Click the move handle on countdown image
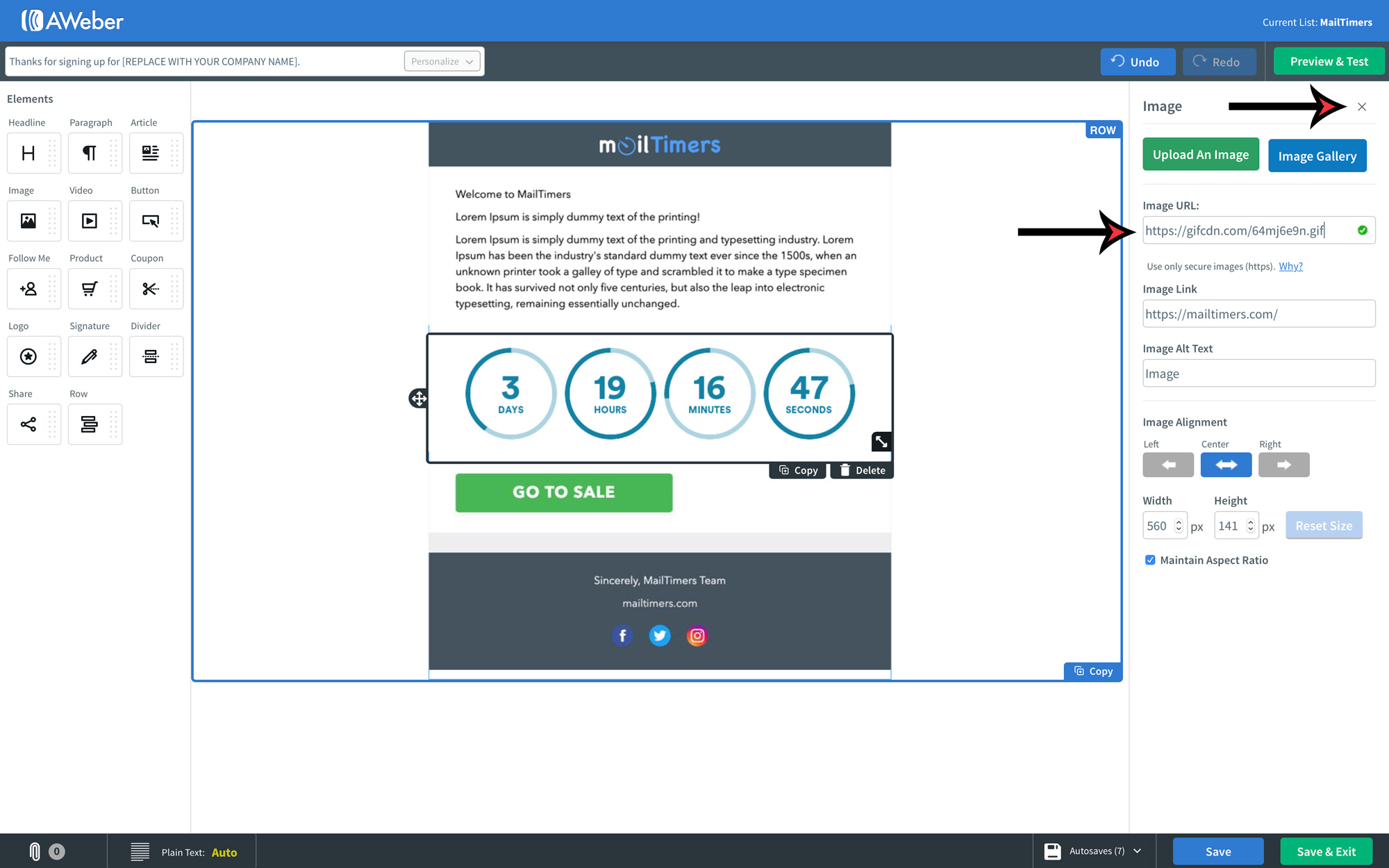Viewport: 1389px width, 868px height. pyautogui.click(x=418, y=398)
